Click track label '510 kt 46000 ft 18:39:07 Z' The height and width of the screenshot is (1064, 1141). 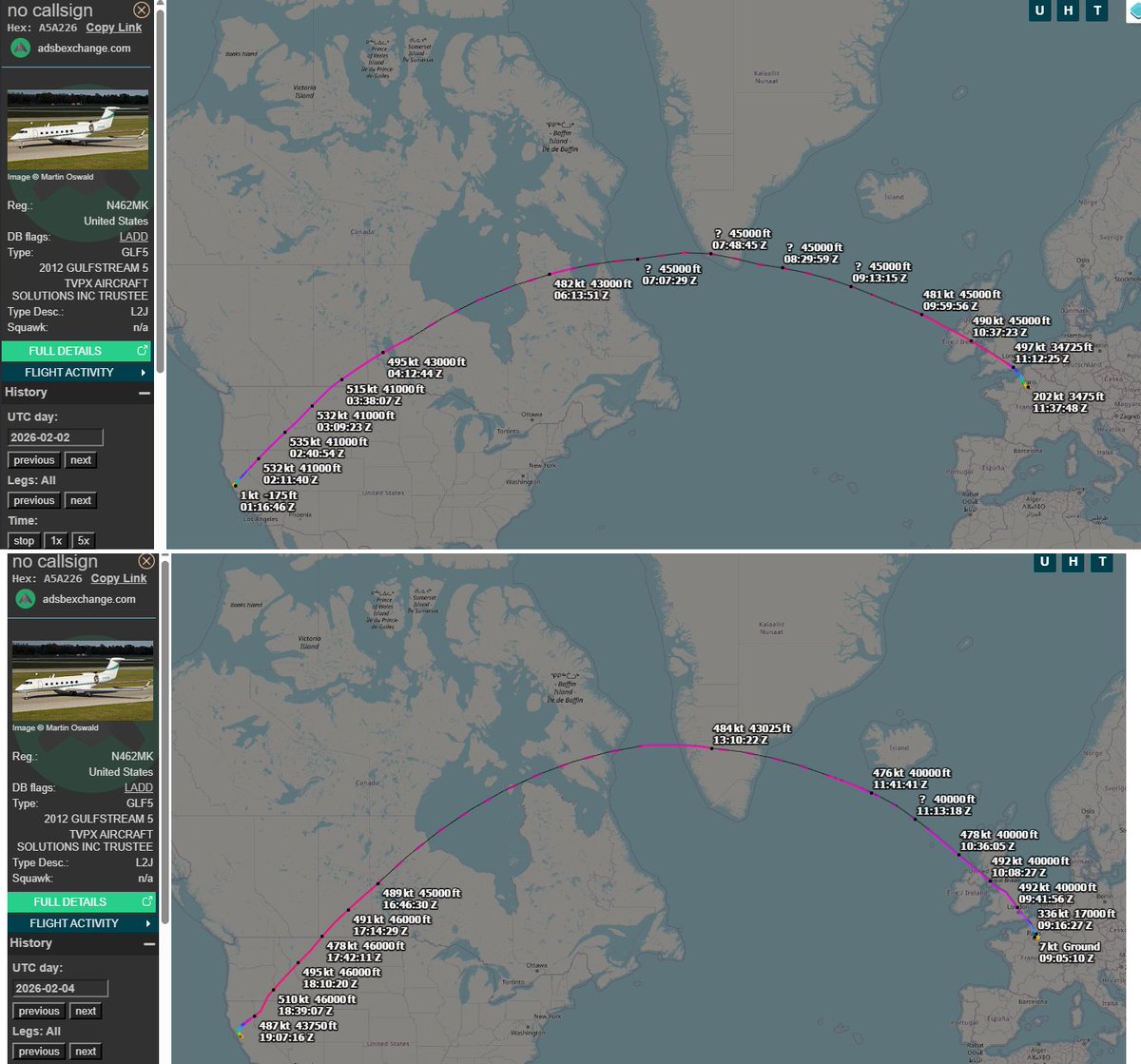click(x=317, y=1005)
